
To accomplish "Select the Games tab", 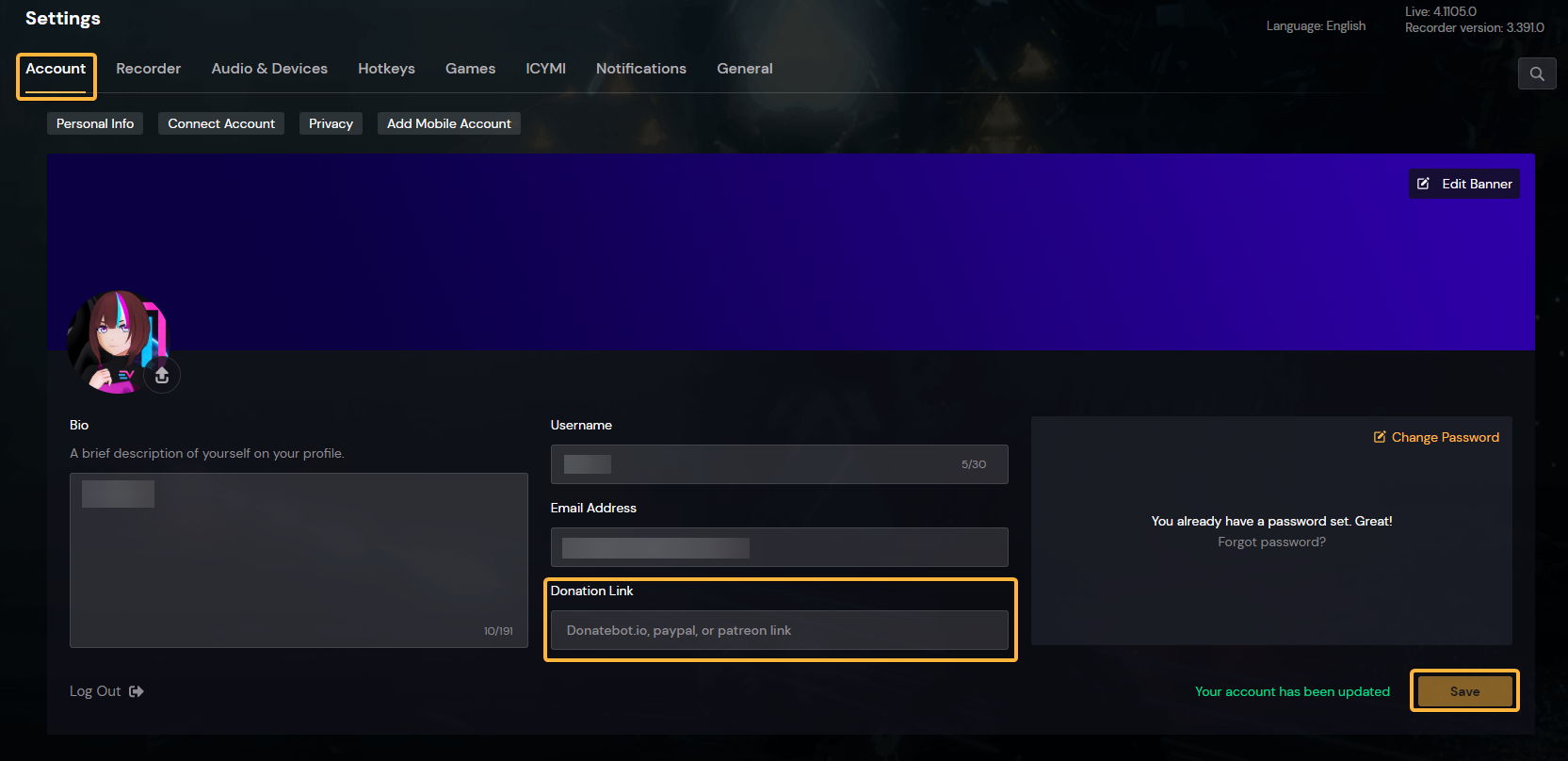I will [x=470, y=69].
